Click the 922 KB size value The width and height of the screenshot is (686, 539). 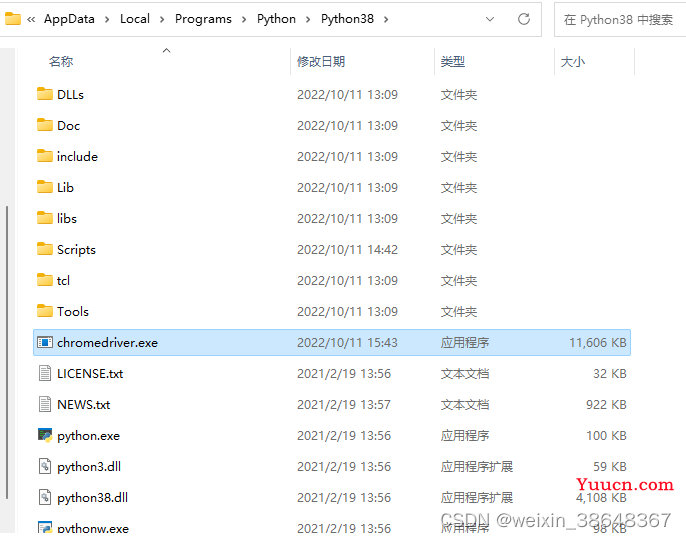point(606,405)
